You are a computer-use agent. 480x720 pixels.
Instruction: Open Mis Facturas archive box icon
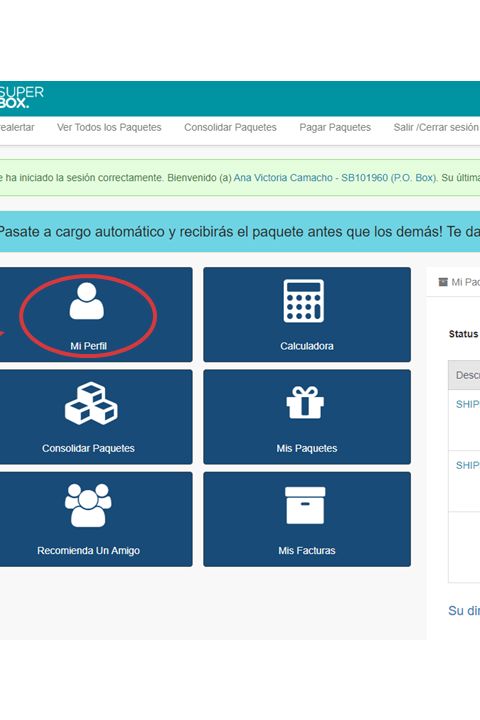coord(305,506)
